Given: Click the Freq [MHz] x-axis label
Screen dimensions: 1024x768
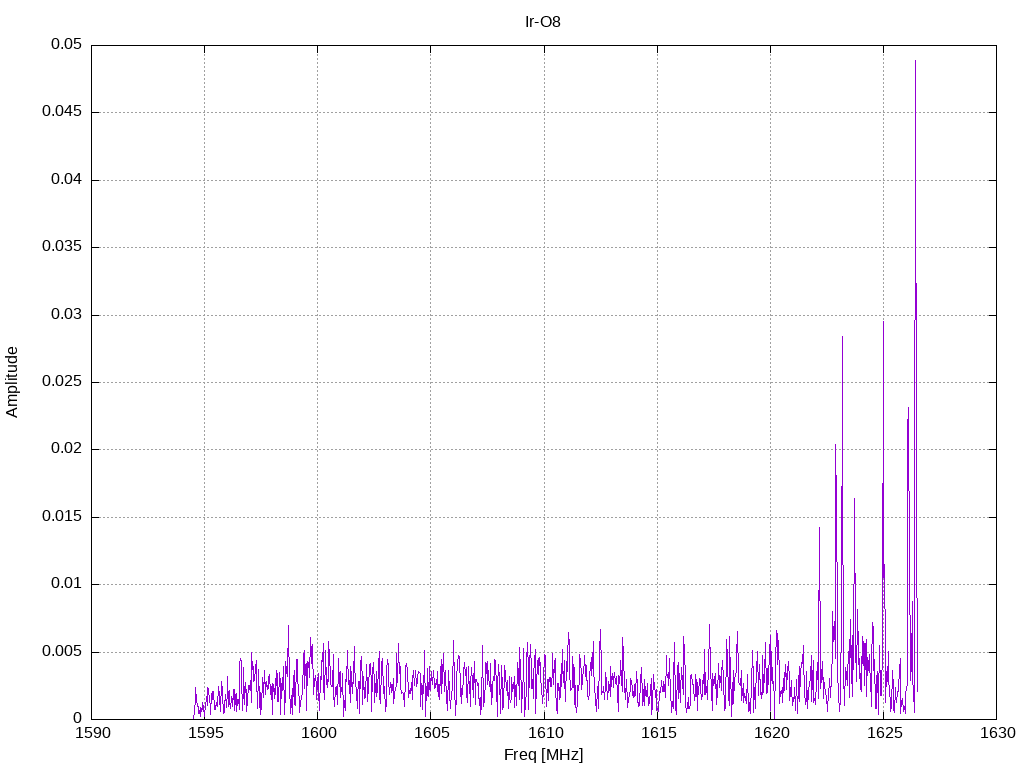Looking at the screenshot, I should (x=543, y=755).
